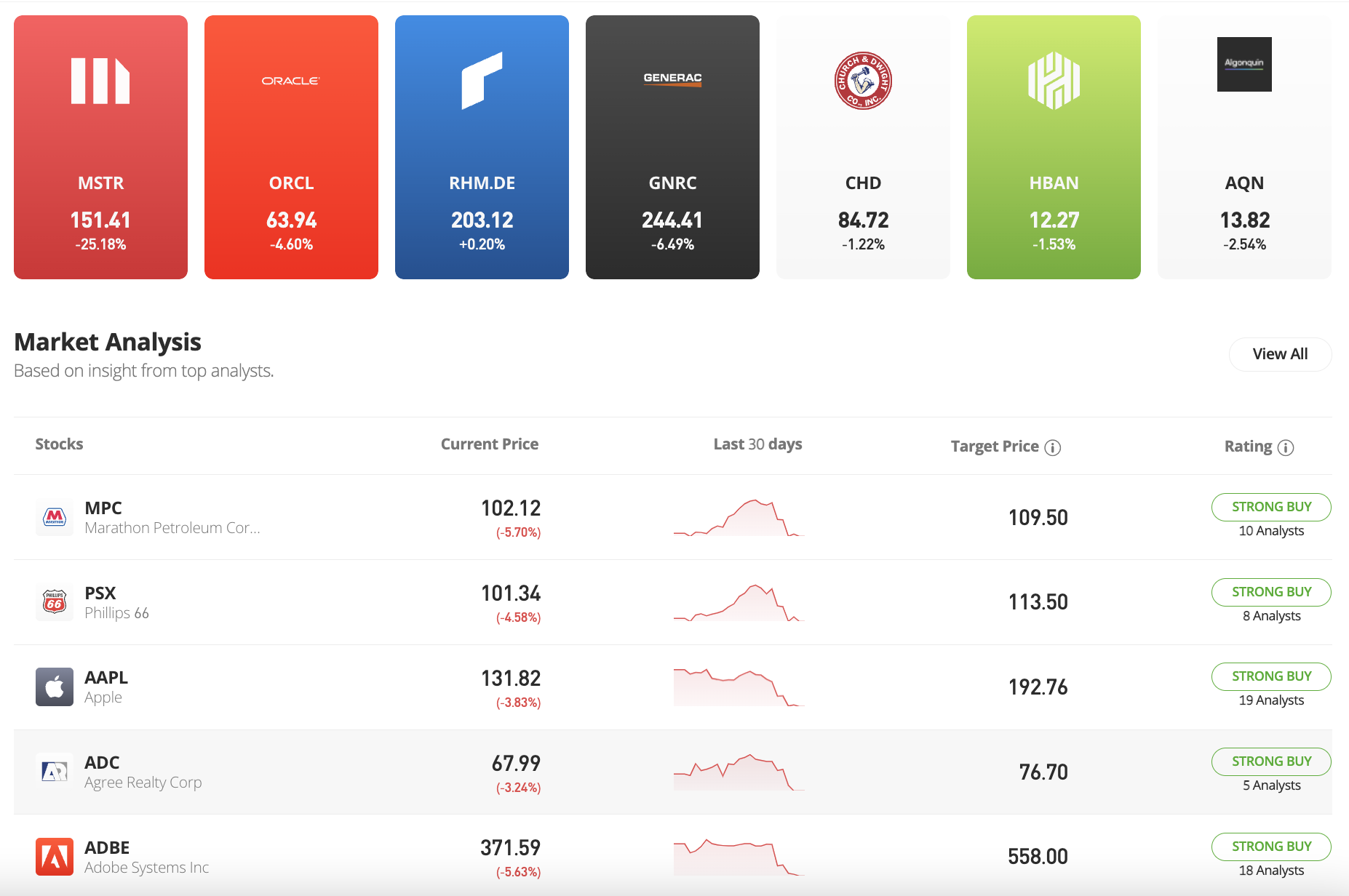Image resolution: width=1349 pixels, height=896 pixels.
Task: Click the 19 Analysts label
Action: pyautogui.click(x=1271, y=700)
